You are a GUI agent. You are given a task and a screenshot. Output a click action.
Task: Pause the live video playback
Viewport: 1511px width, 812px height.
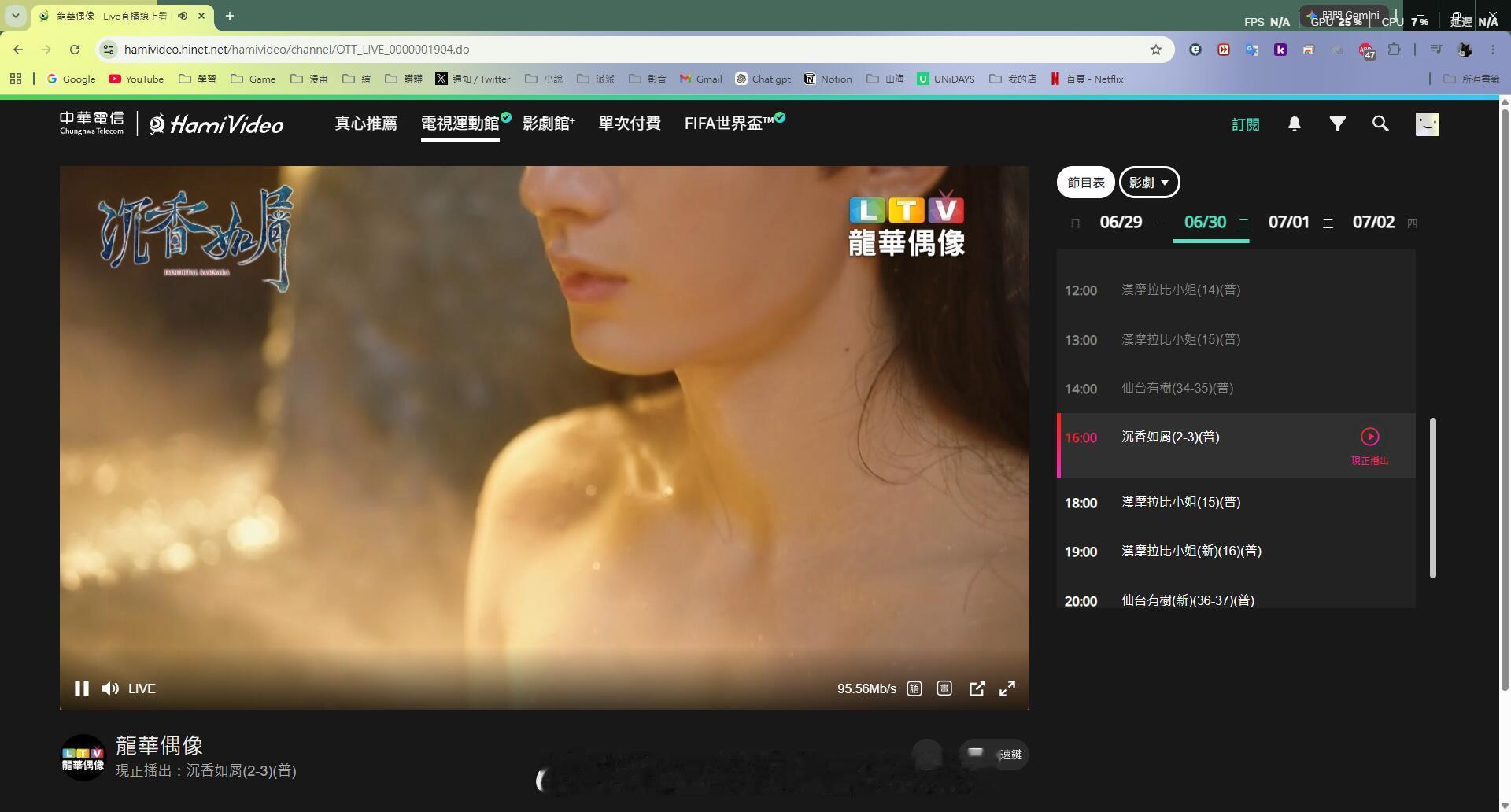(81, 688)
